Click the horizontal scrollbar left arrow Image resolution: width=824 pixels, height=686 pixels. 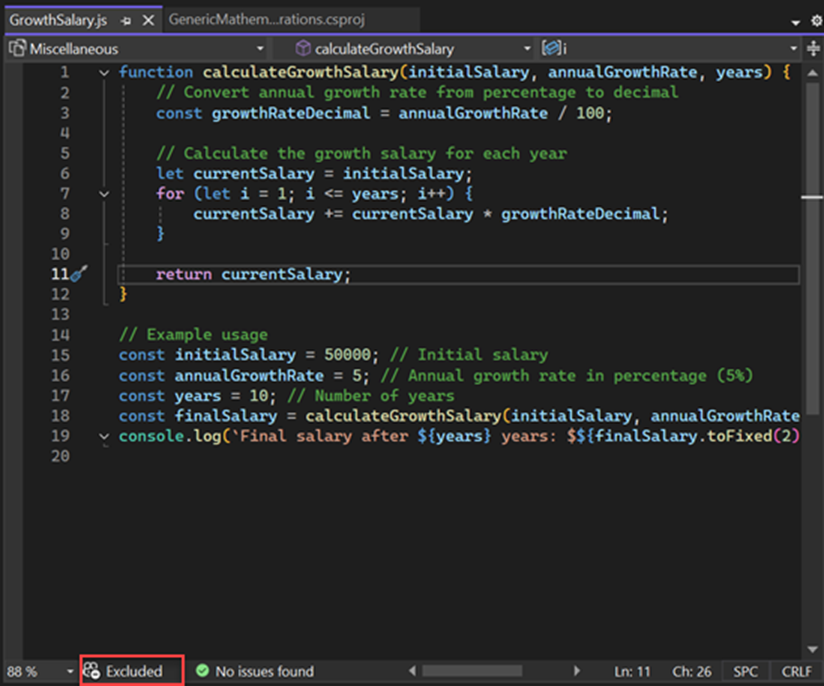[x=412, y=671]
